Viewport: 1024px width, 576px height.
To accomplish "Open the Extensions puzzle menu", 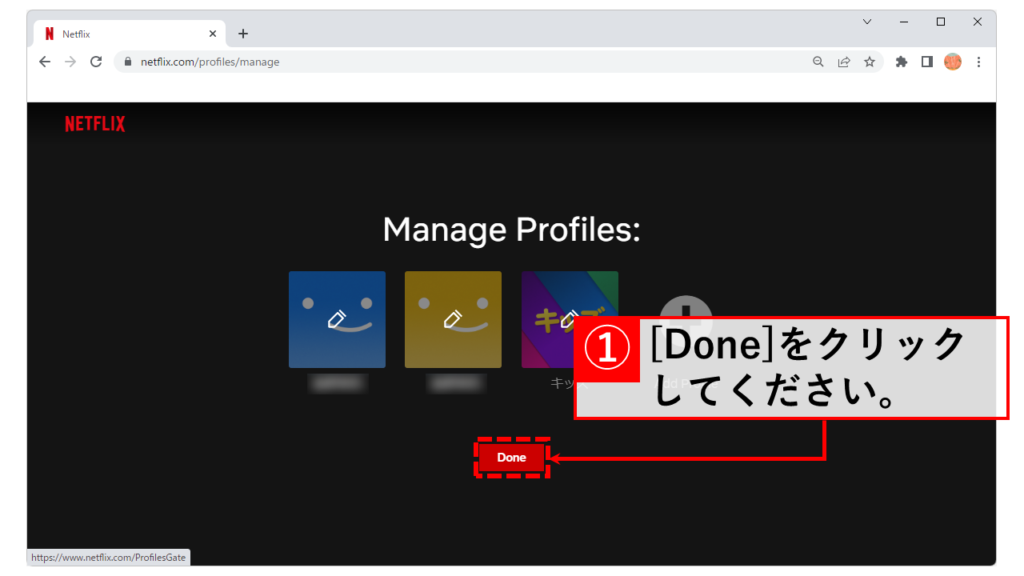I will (x=901, y=62).
